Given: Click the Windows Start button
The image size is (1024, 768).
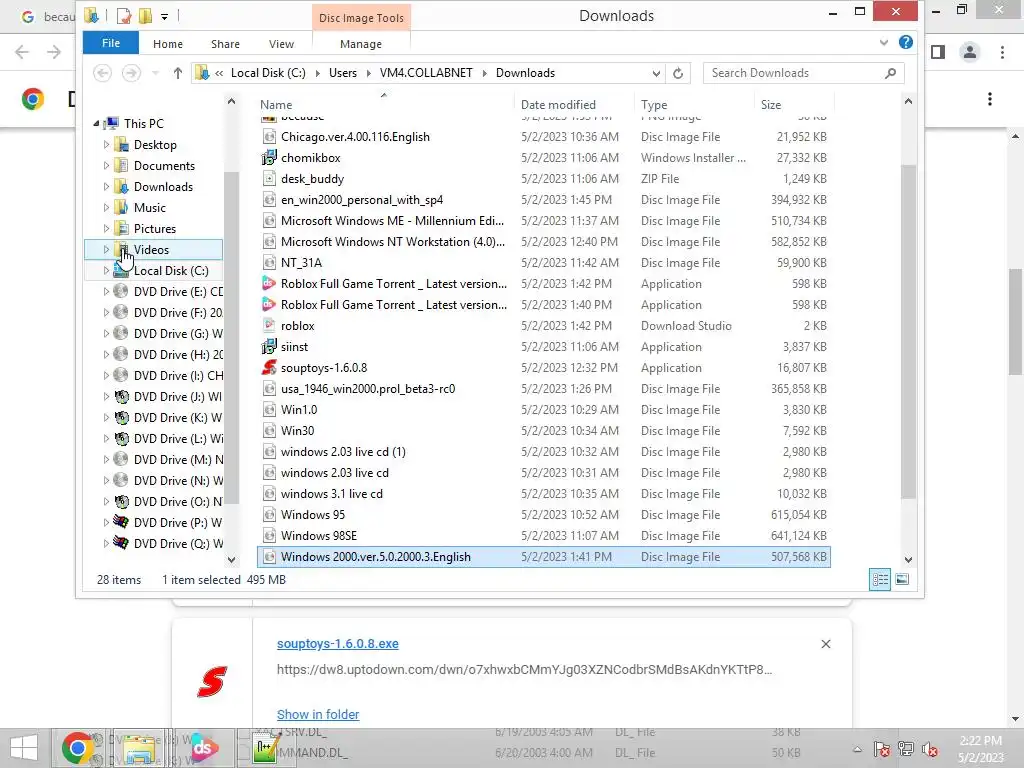Looking at the screenshot, I should (24, 748).
